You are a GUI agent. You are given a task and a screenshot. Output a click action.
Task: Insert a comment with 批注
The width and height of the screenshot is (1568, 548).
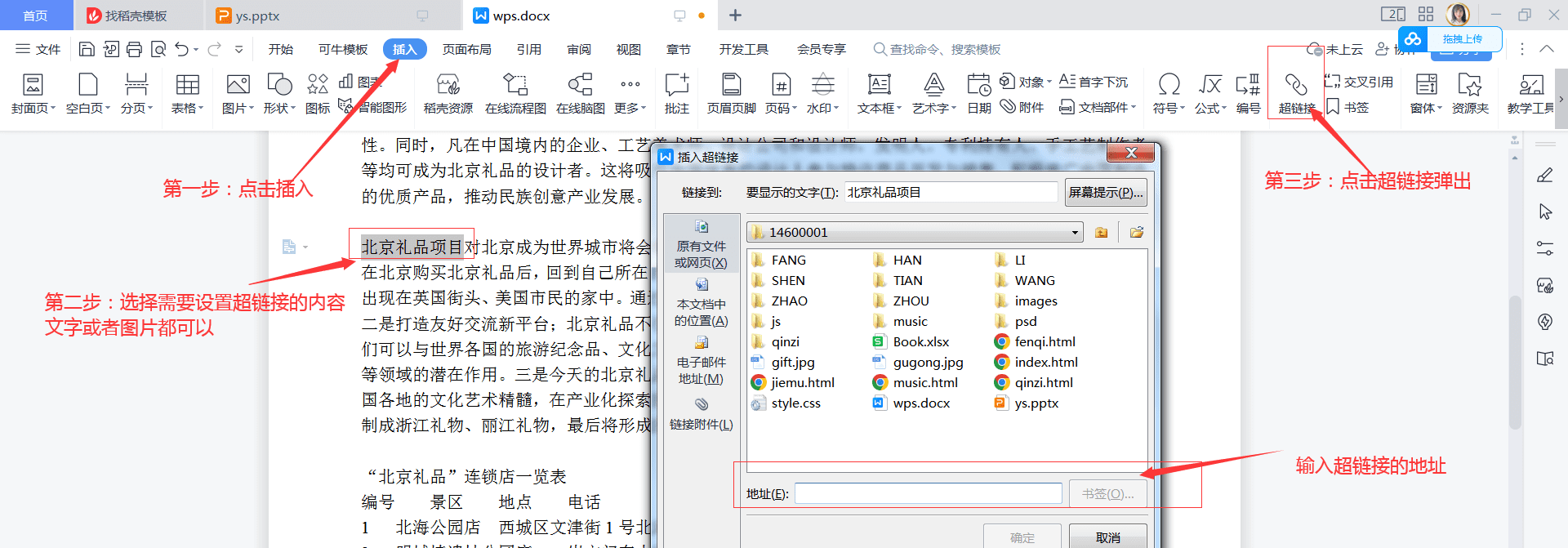pos(677,93)
